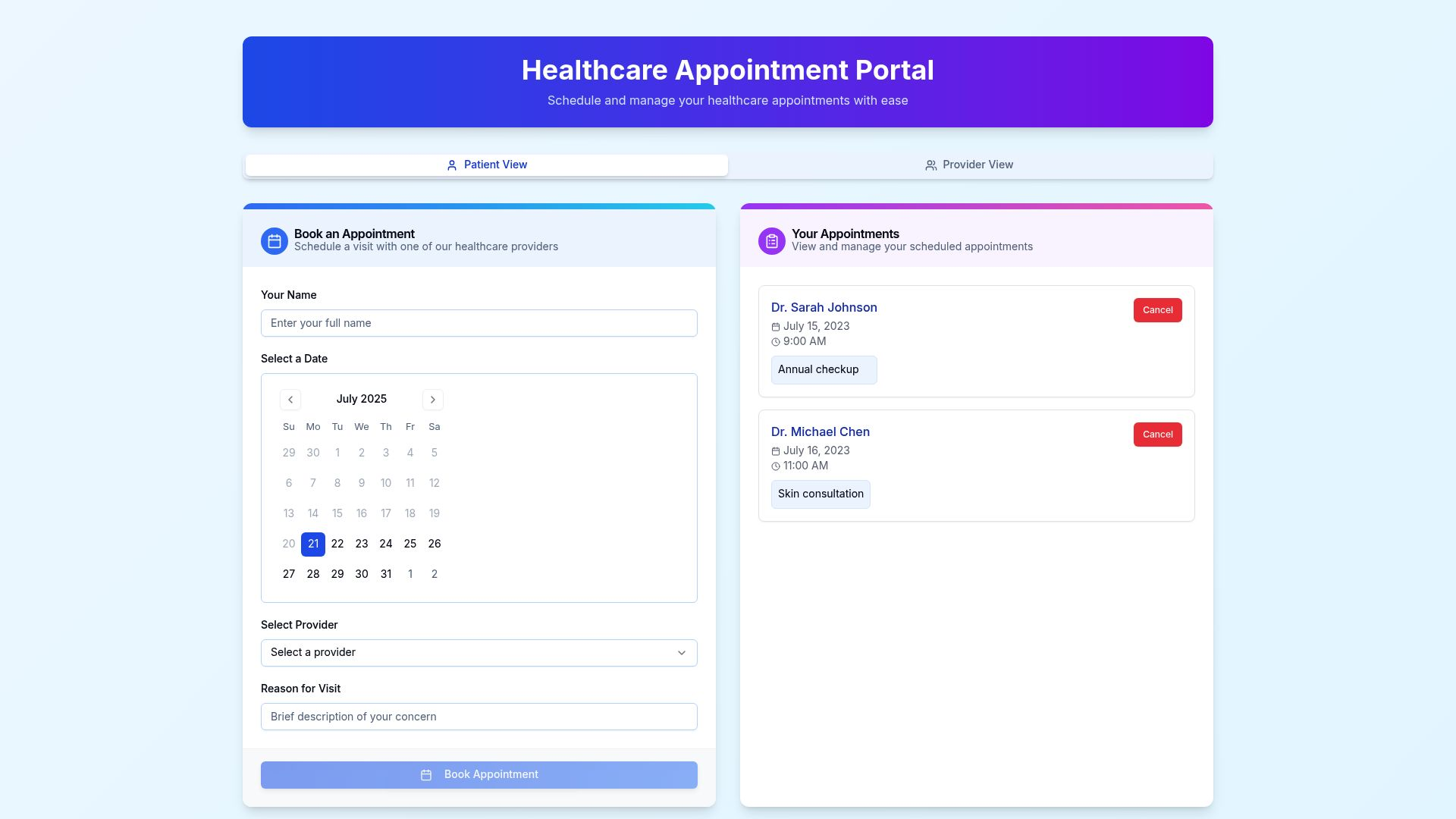Screen dimensions: 1456x819
Task: Open the Select a provider dropdown
Action: coord(479,652)
